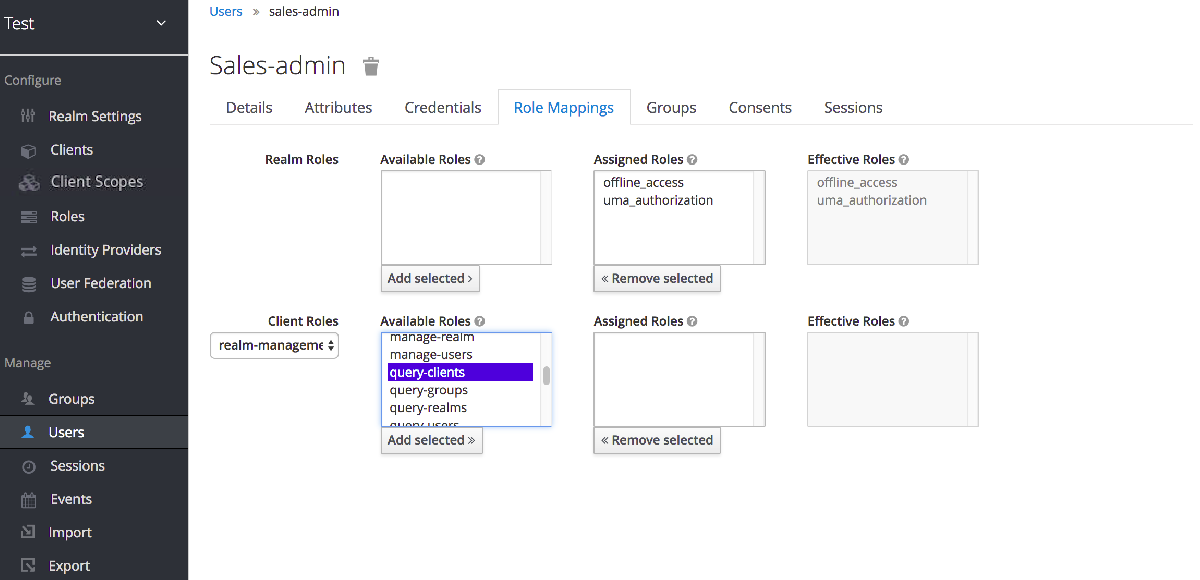Click the Events calendar icon
Image resolution: width=1200 pixels, height=580 pixels.
pos(29,499)
